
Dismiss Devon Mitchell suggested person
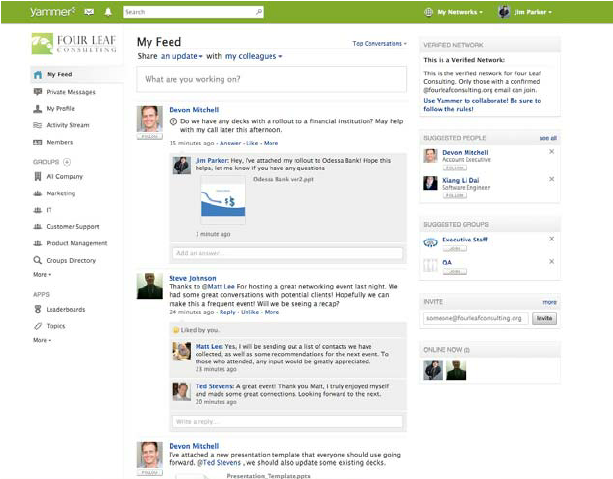[x=552, y=151]
